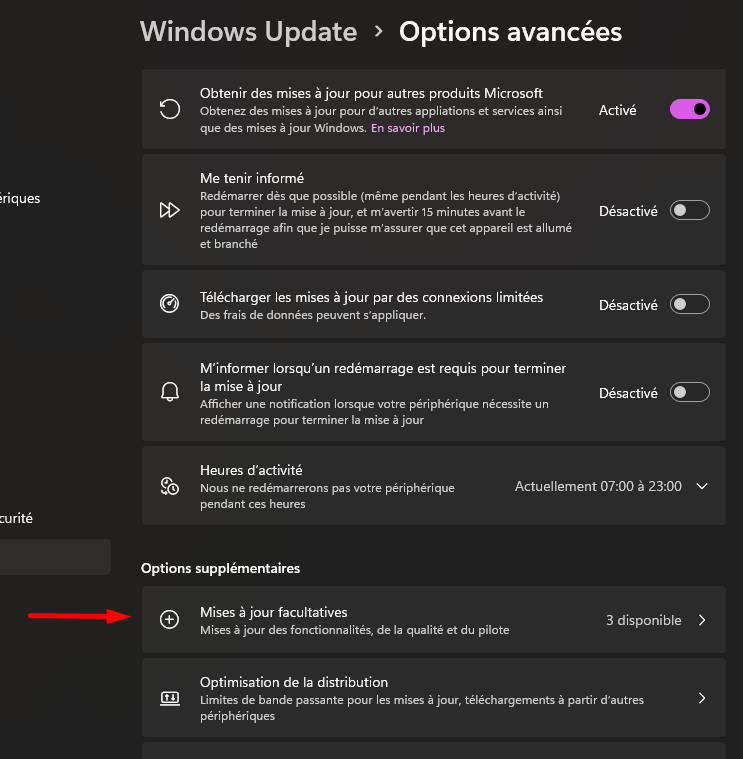Click 'Désactivé' label beside Me tenir informé

tap(628, 211)
